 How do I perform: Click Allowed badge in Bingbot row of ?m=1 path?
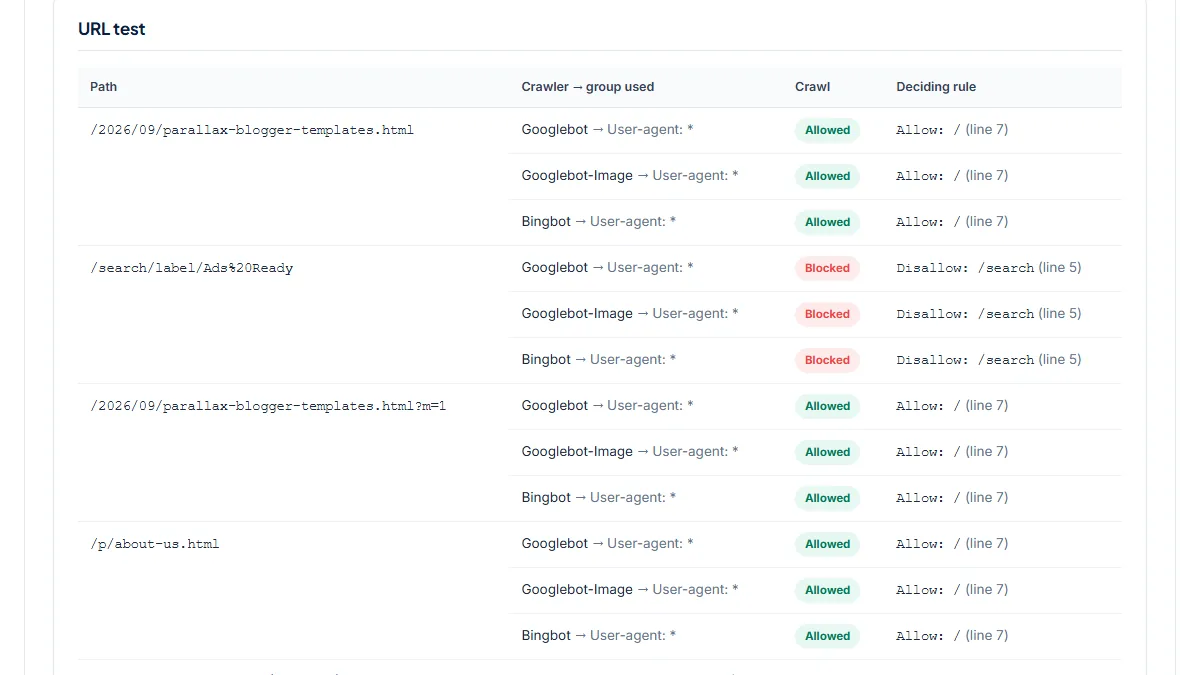827,498
